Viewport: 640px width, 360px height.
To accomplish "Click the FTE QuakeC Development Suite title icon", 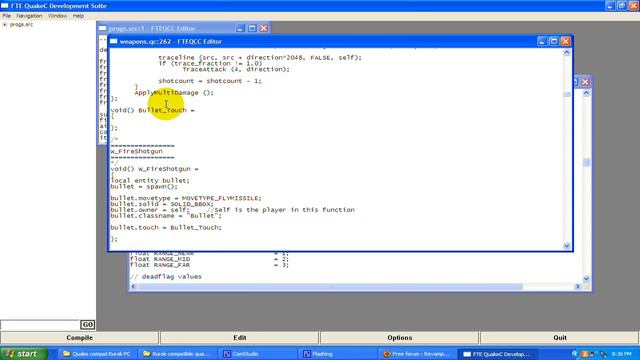I will tap(4, 6).
